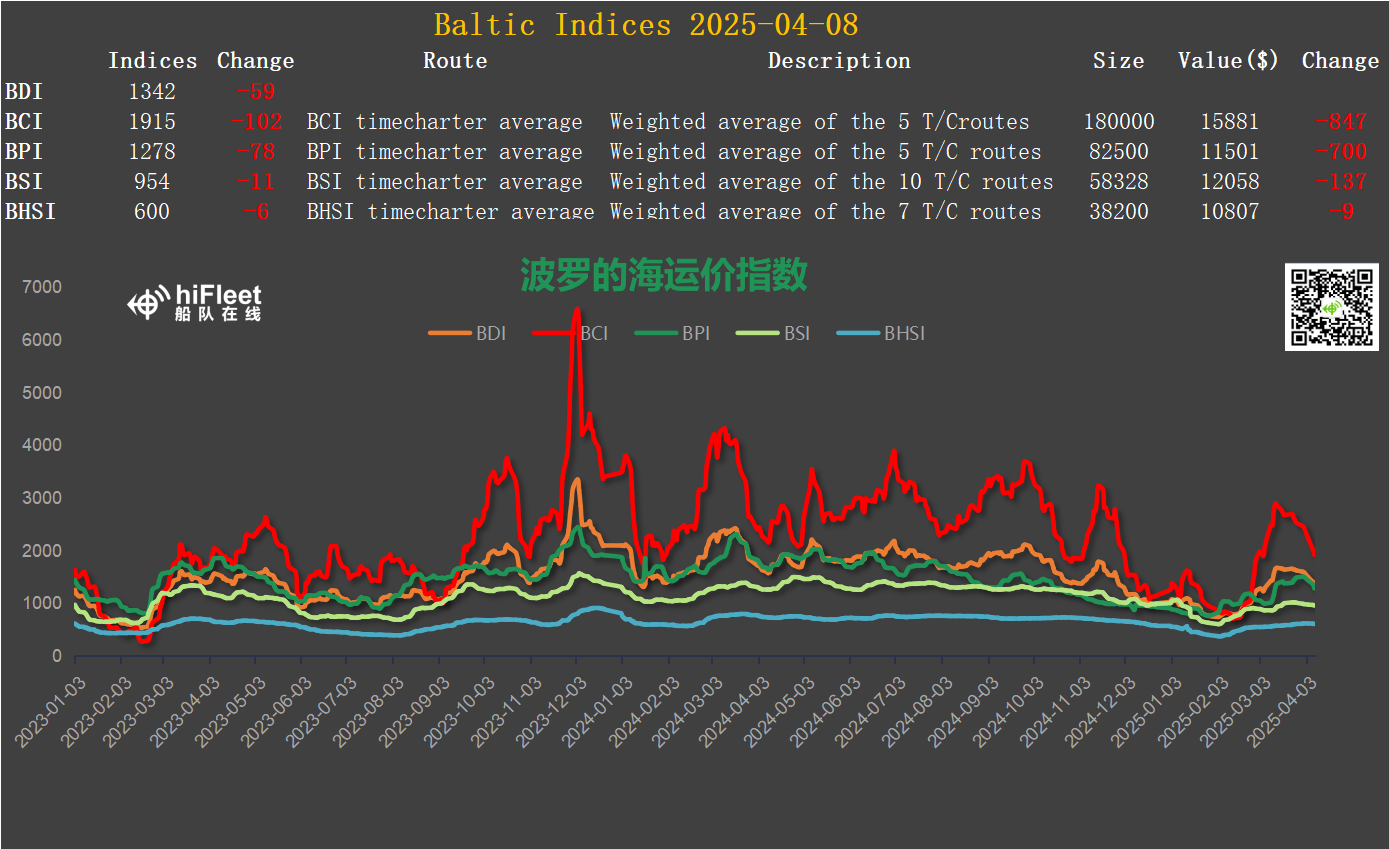The height and width of the screenshot is (849, 1389).
Task: Click BPI timecharter average route text
Action: click(444, 152)
